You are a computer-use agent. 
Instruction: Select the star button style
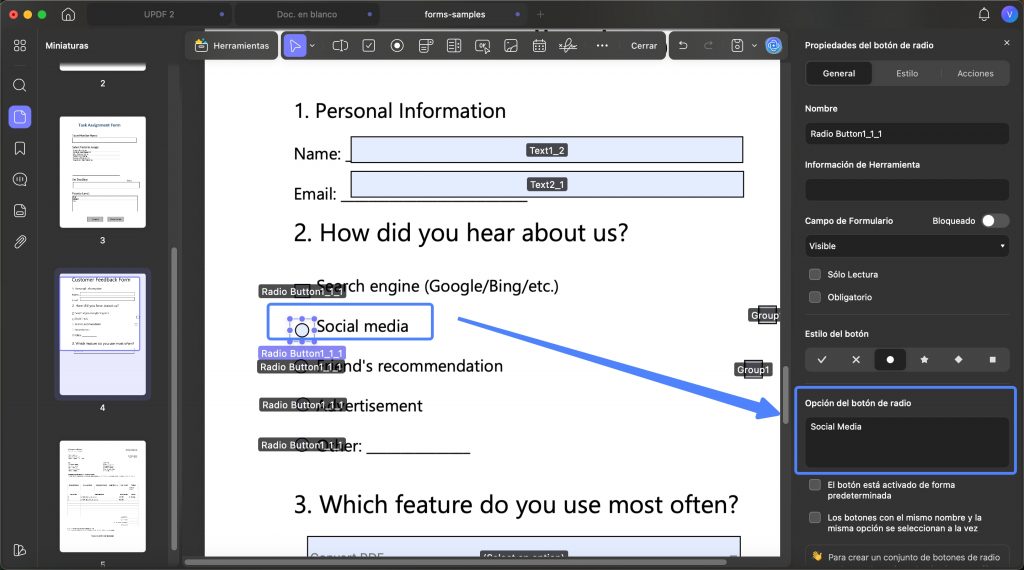pos(924,360)
